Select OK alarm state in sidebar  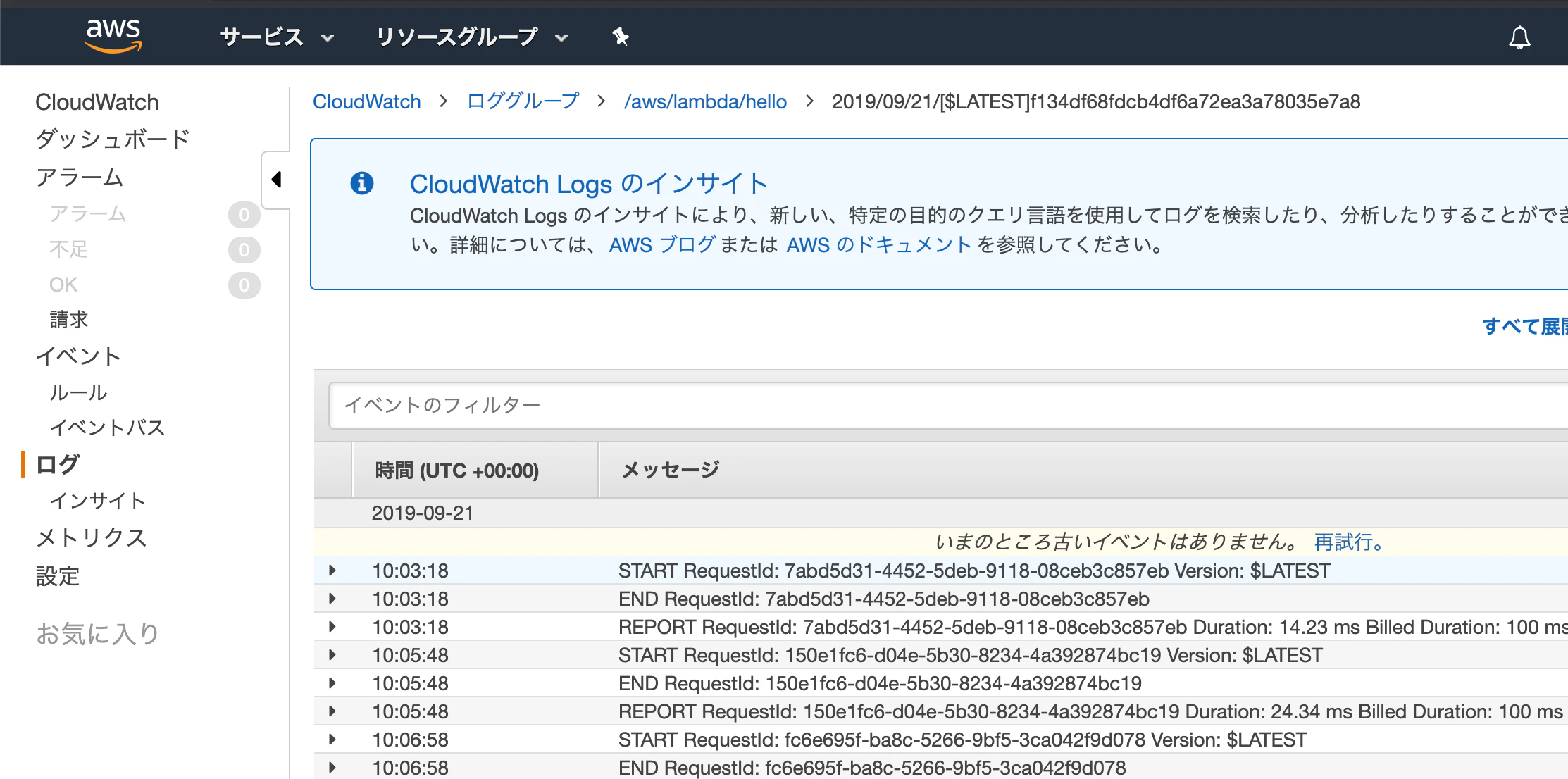pos(63,285)
